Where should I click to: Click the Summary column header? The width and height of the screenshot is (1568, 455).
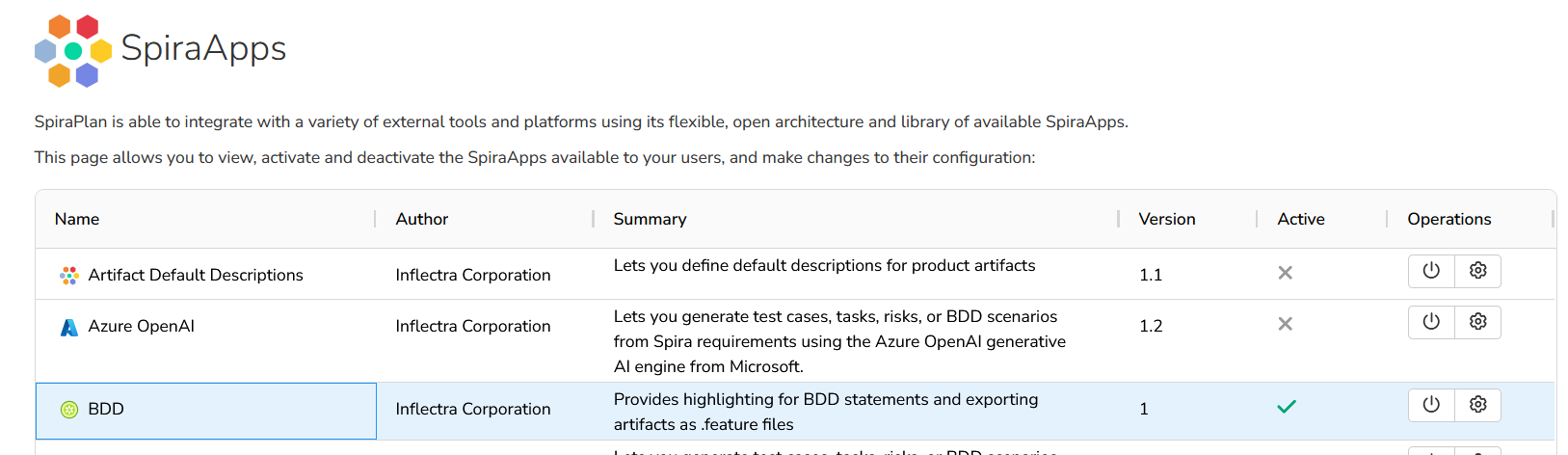(x=650, y=220)
